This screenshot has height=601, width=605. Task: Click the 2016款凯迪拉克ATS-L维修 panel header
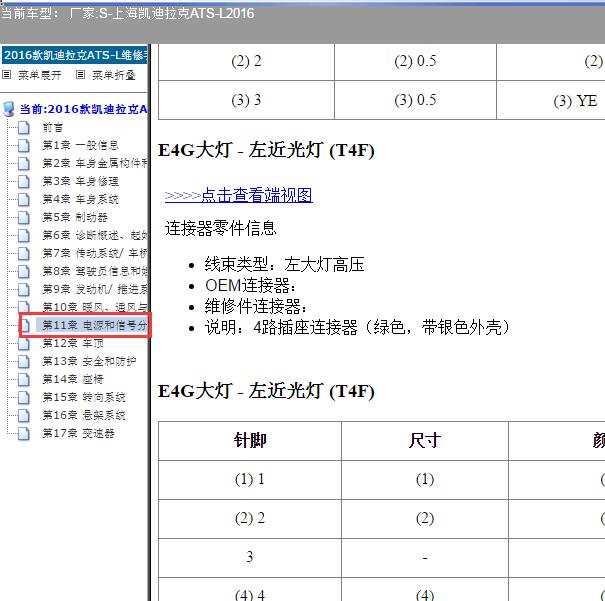pyautogui.click(x=75, y=55)
